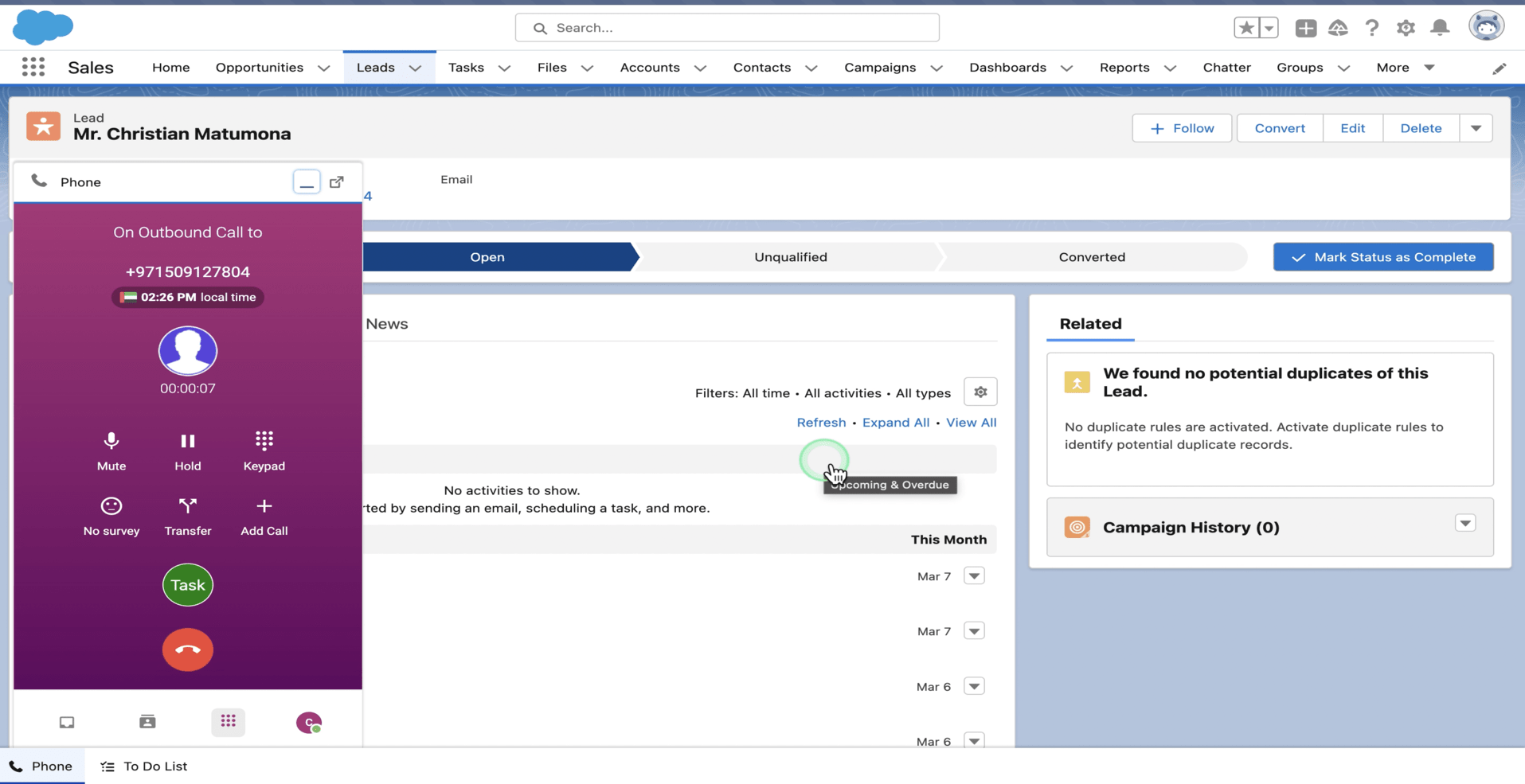This screenshot has height=784, width=1525.
Task: Switch to the News tab
Action: click(x=387, y=324)
